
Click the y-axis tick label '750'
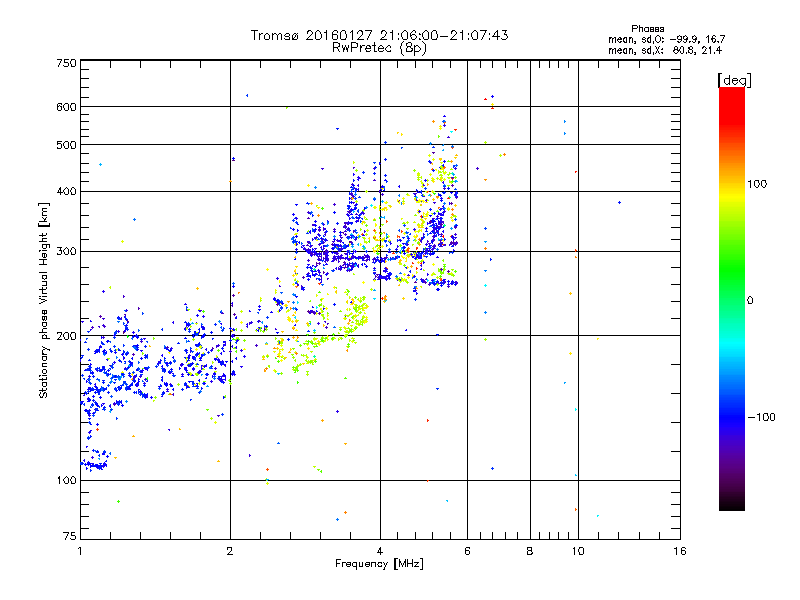66,63
